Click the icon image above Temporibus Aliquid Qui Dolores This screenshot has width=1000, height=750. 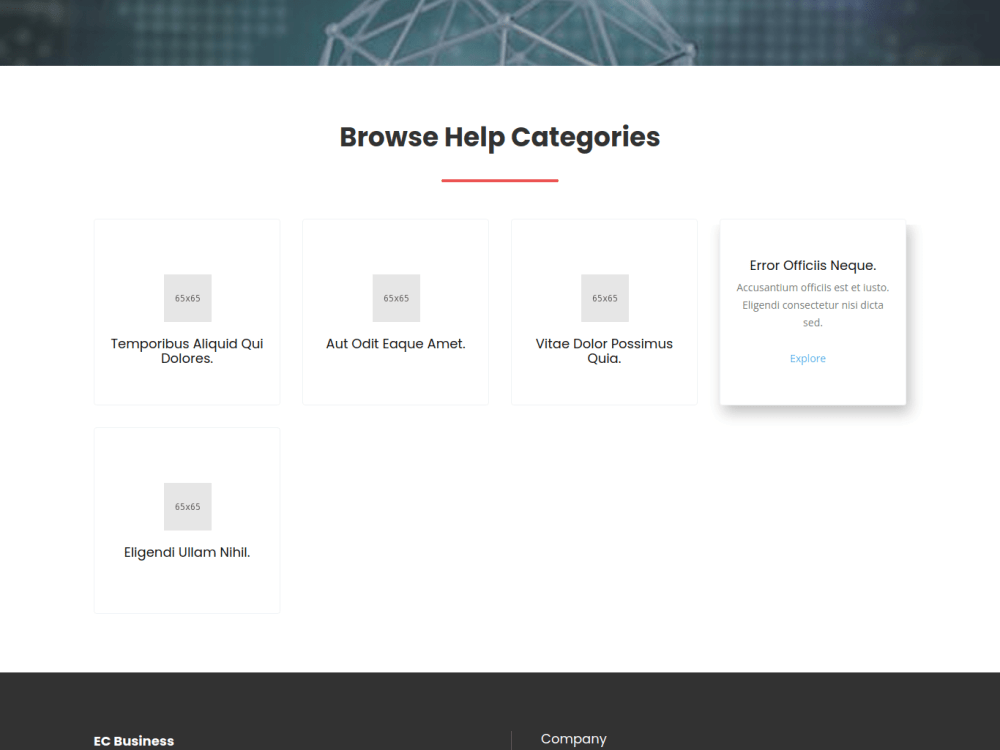point(188,298)
